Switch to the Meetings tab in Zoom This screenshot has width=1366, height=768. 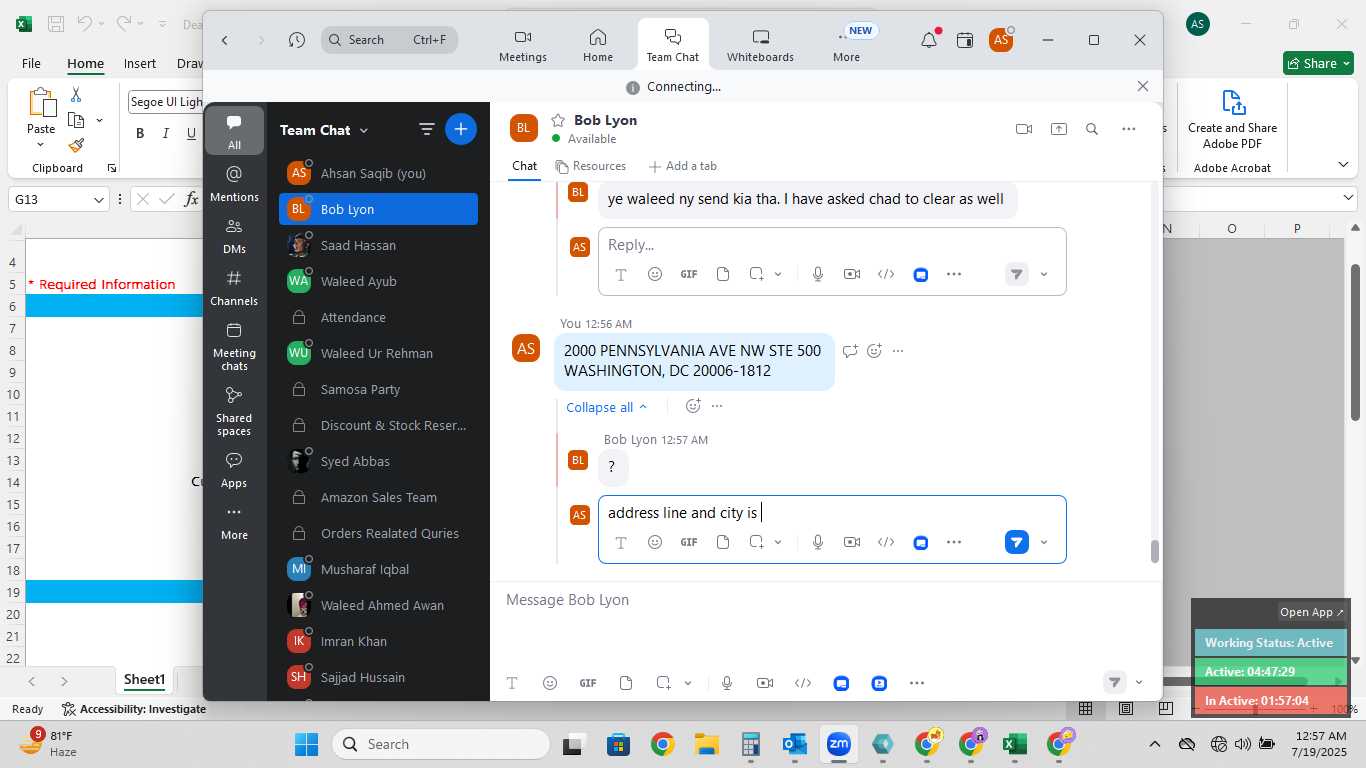click(x=523, y=45)
